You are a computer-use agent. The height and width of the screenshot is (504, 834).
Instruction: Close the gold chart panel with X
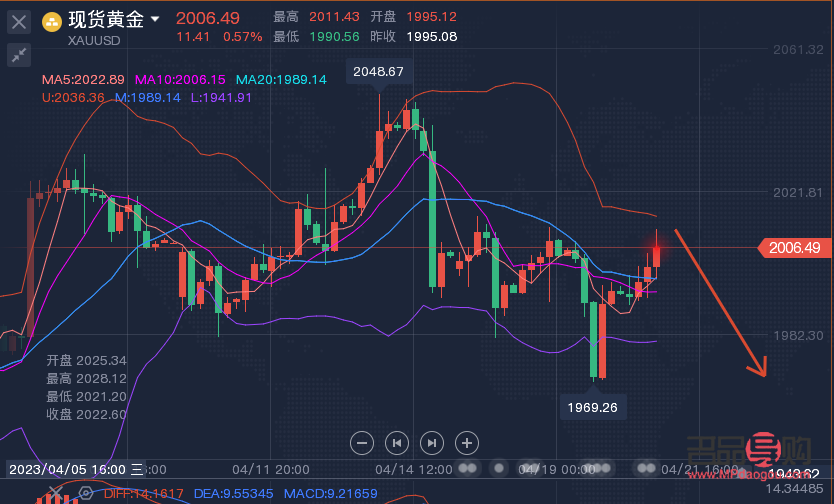(18, 20)
